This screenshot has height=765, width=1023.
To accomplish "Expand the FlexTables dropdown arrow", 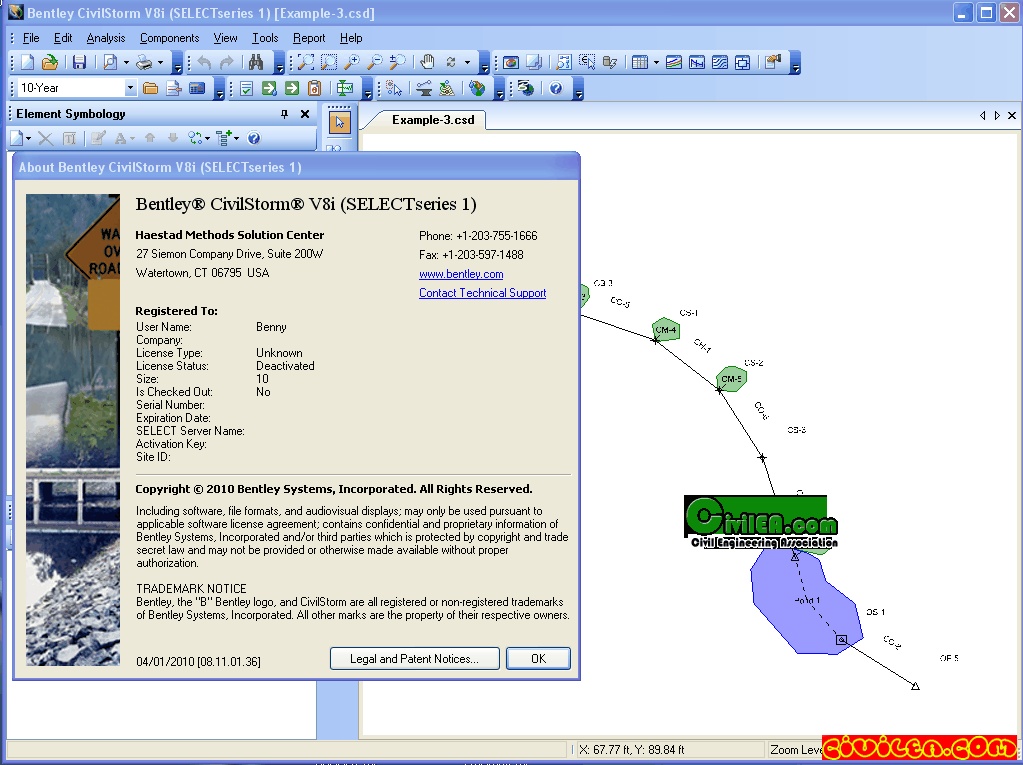I will pos(656,63).
